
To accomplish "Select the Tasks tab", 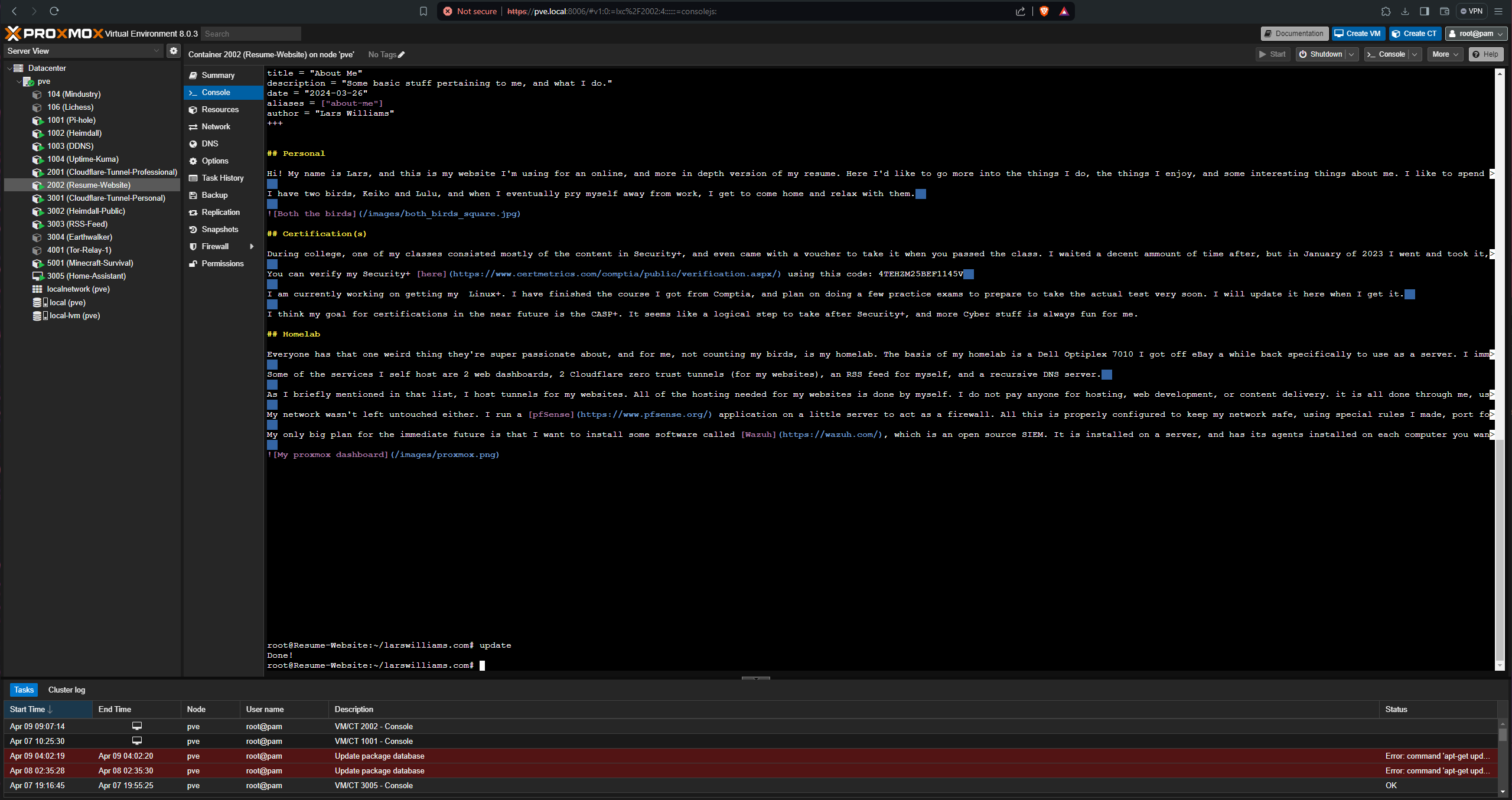I will (x=24, y=690).
